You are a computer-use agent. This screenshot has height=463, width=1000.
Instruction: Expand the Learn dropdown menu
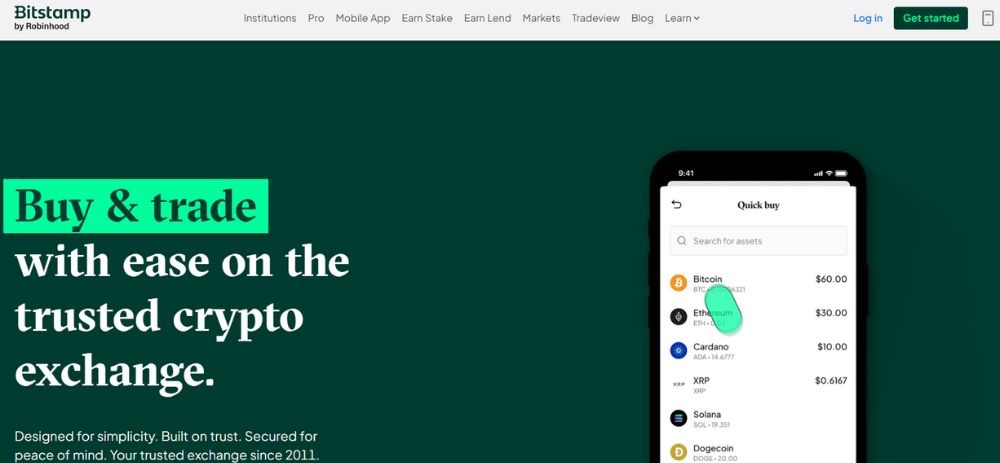[x=682, y=18]
